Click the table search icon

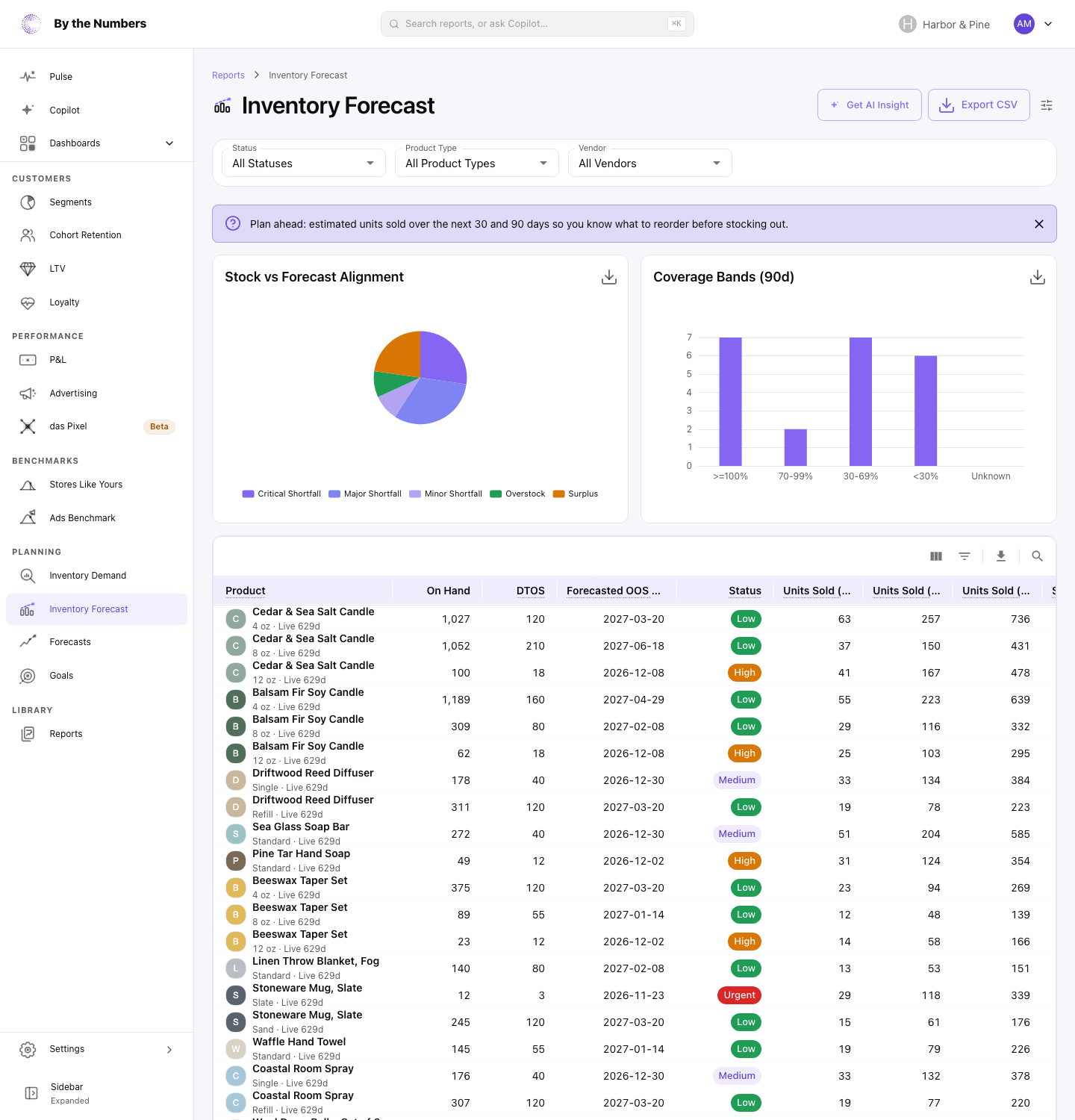click(x=1037, y=556)
